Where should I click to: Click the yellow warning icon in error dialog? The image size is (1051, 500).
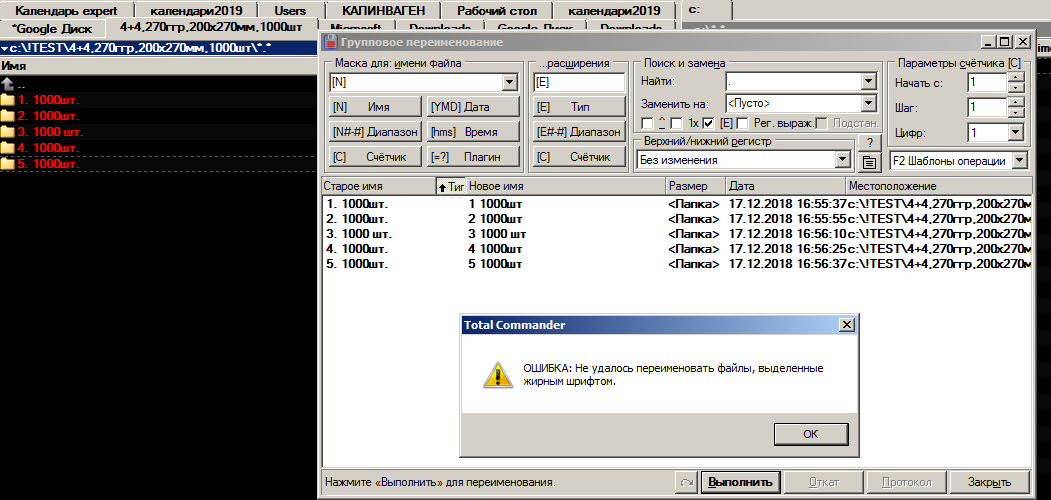pyautogui.click(x=497, y=375)
